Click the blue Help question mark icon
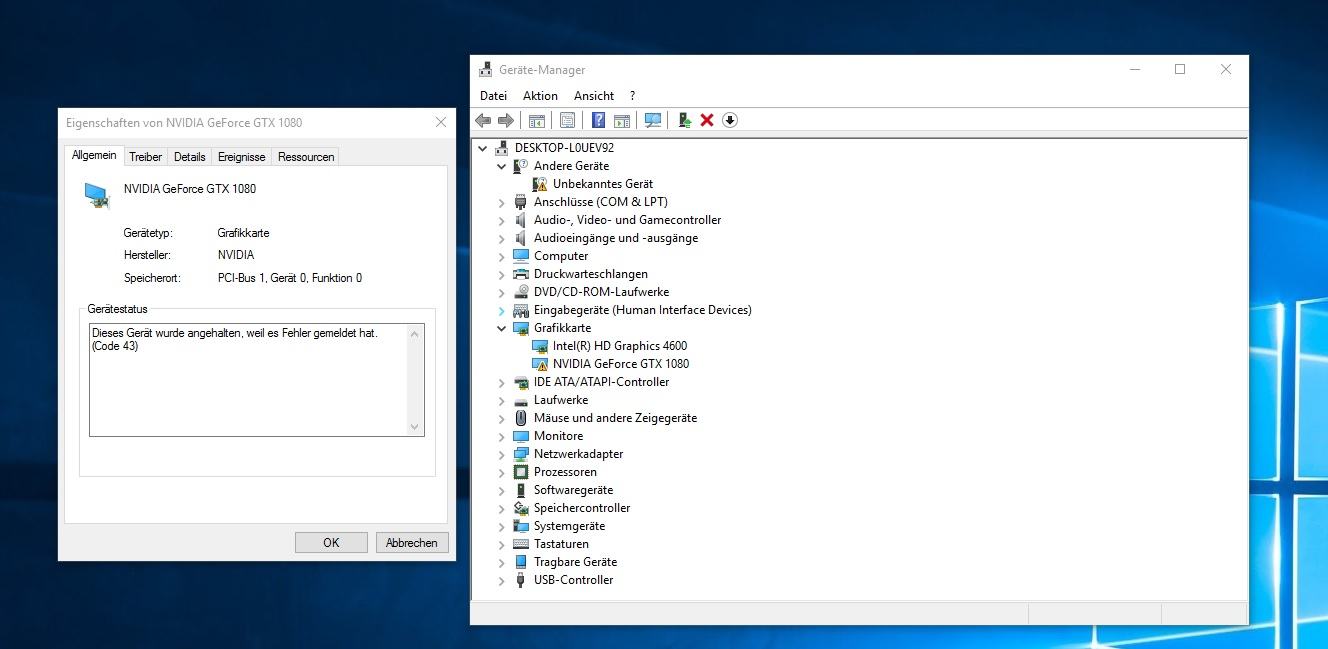The width and height of the screenshot is (1328, 649). (x=598, y=120)
